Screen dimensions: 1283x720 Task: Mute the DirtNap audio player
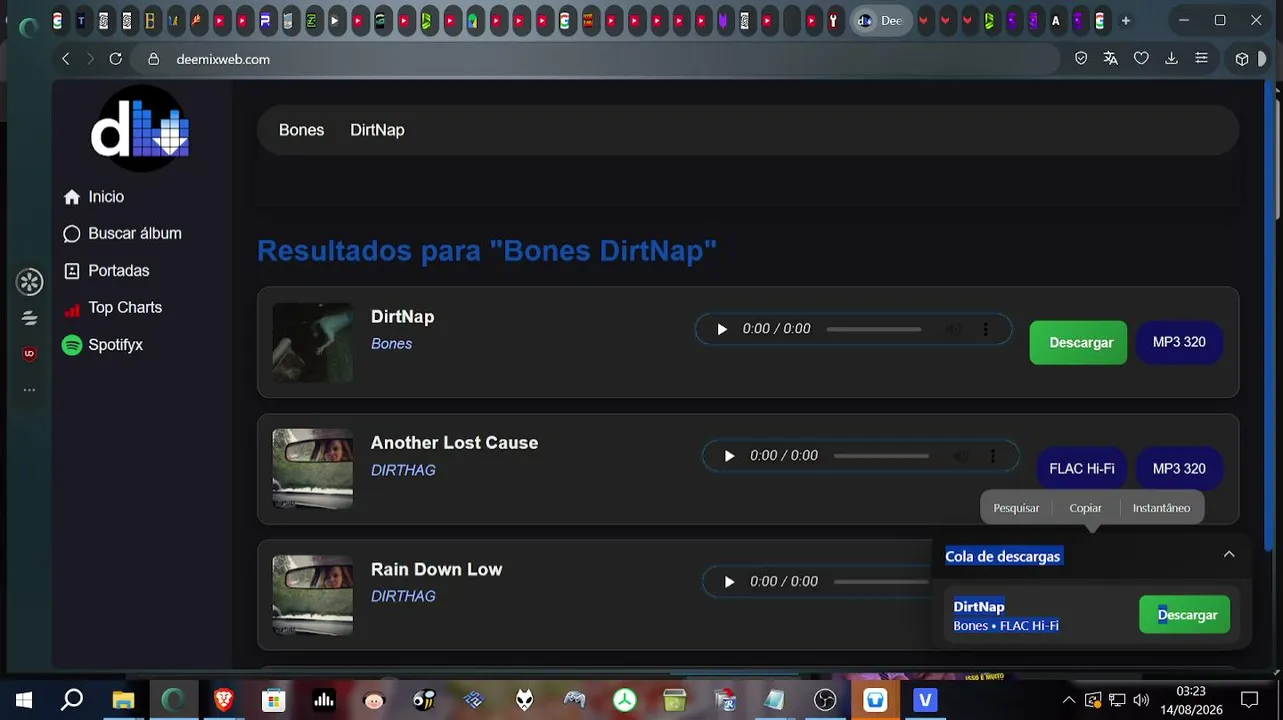(954, 329)
